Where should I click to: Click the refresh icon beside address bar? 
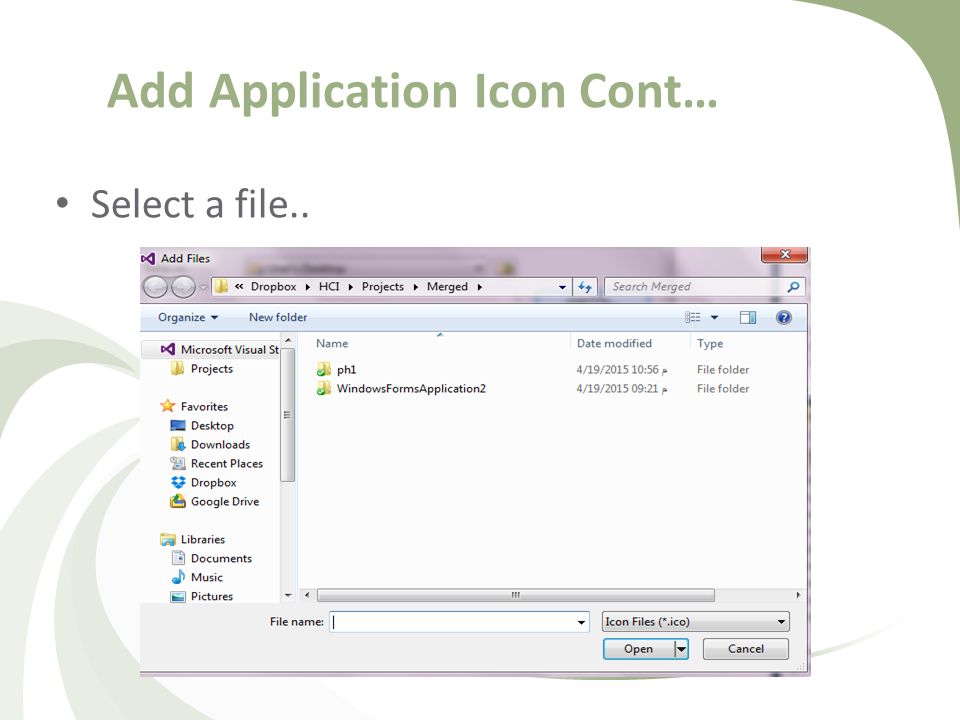click(585, 287)
